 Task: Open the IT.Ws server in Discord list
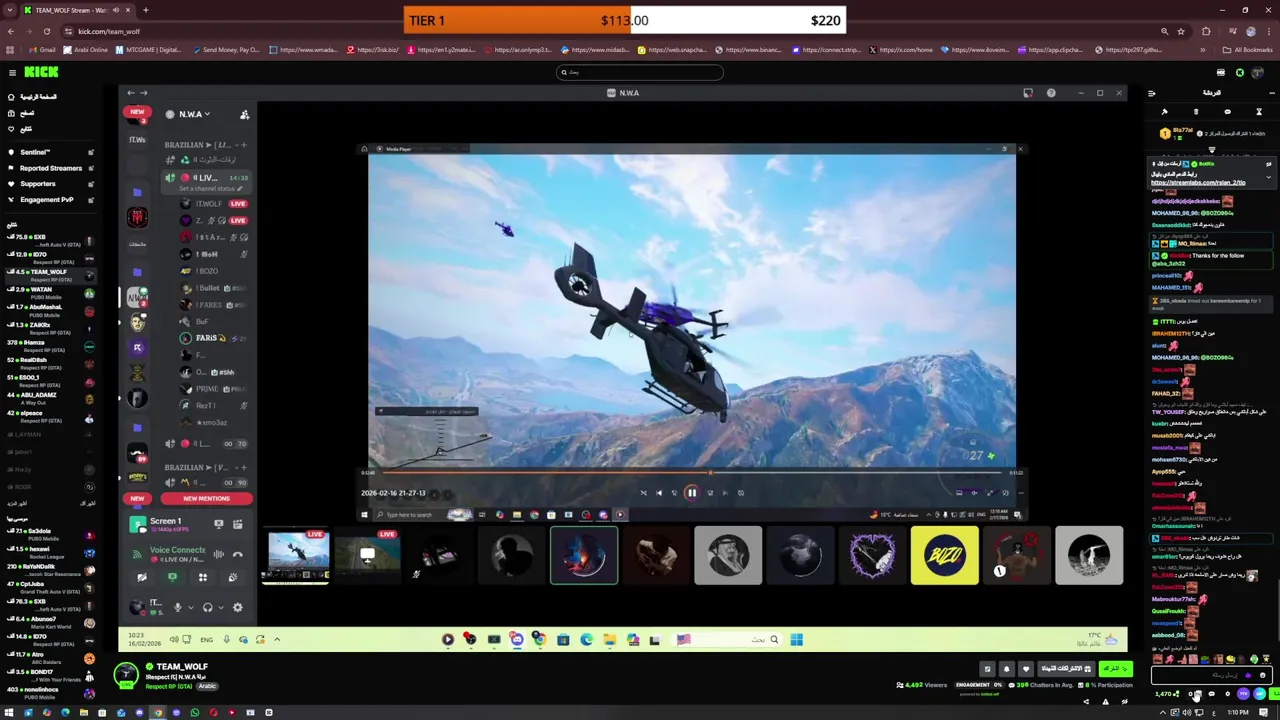137,140
